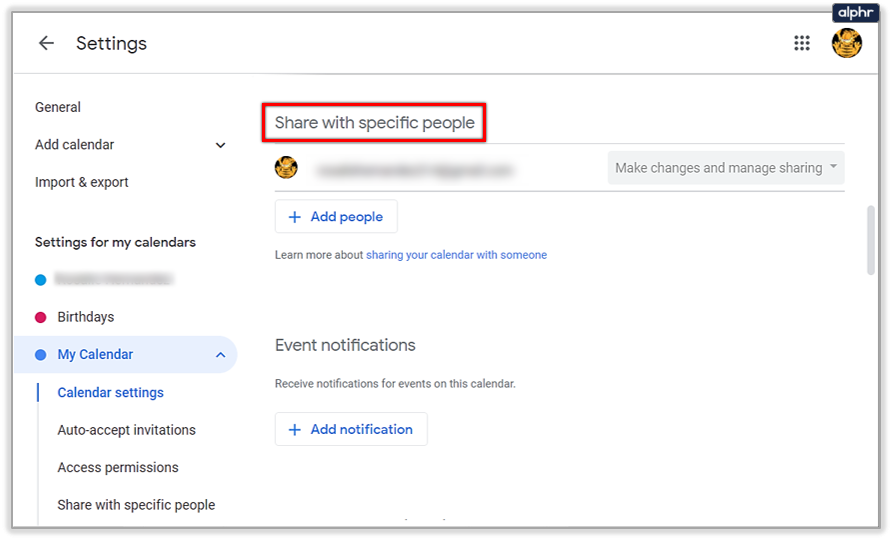Jump to Access permissions section
The height and width of the screenshot is (540, 892).
click(x=118, y=467)
